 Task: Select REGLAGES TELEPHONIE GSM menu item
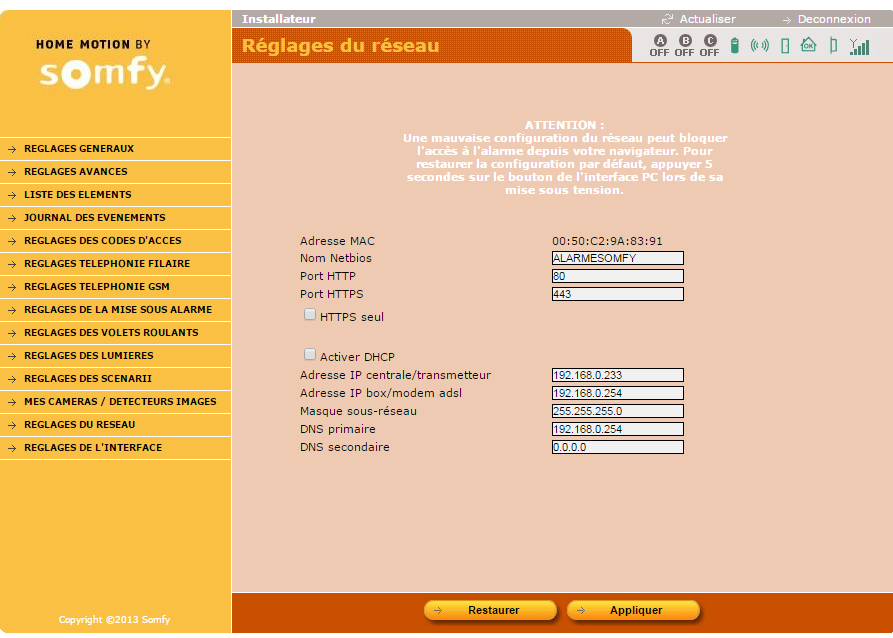[x=97, y=287]
